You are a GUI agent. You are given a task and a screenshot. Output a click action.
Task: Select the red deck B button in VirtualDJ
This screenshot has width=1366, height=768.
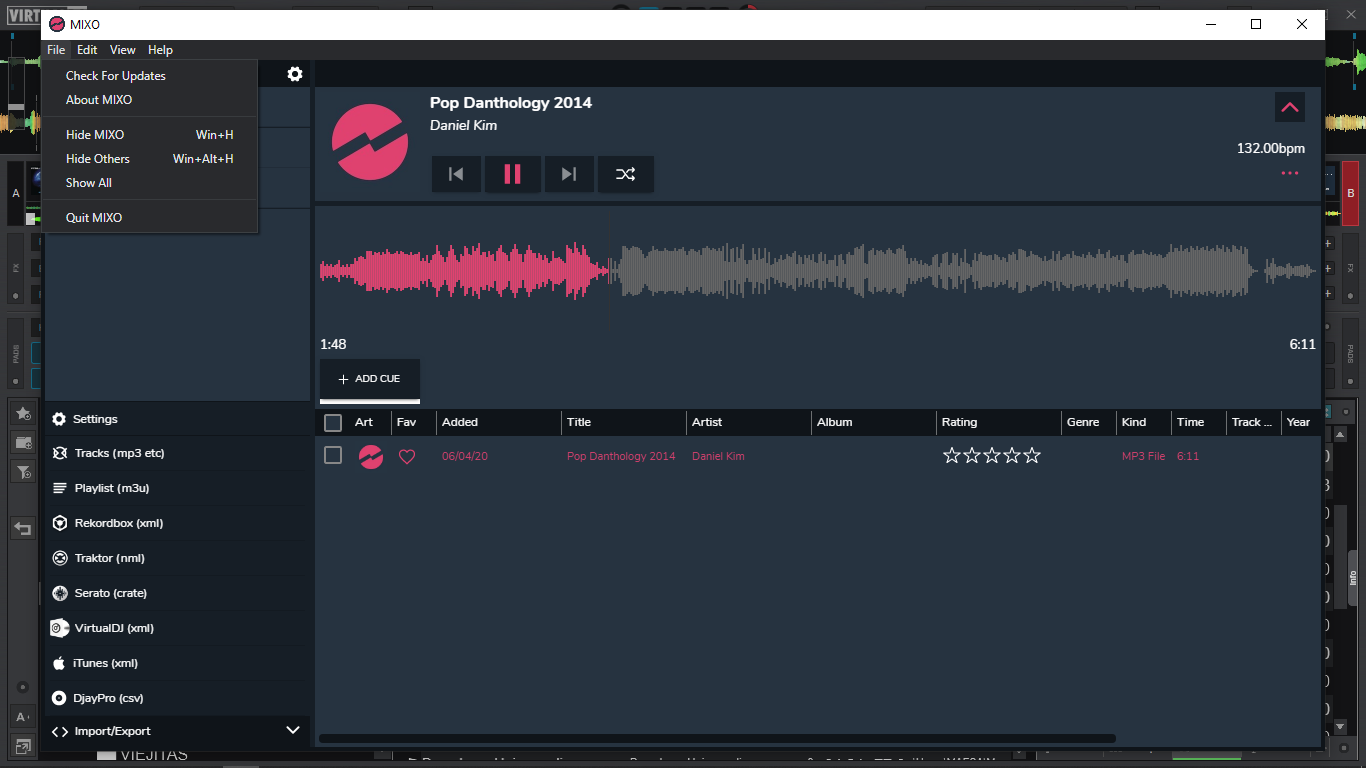click(1350, 193)
